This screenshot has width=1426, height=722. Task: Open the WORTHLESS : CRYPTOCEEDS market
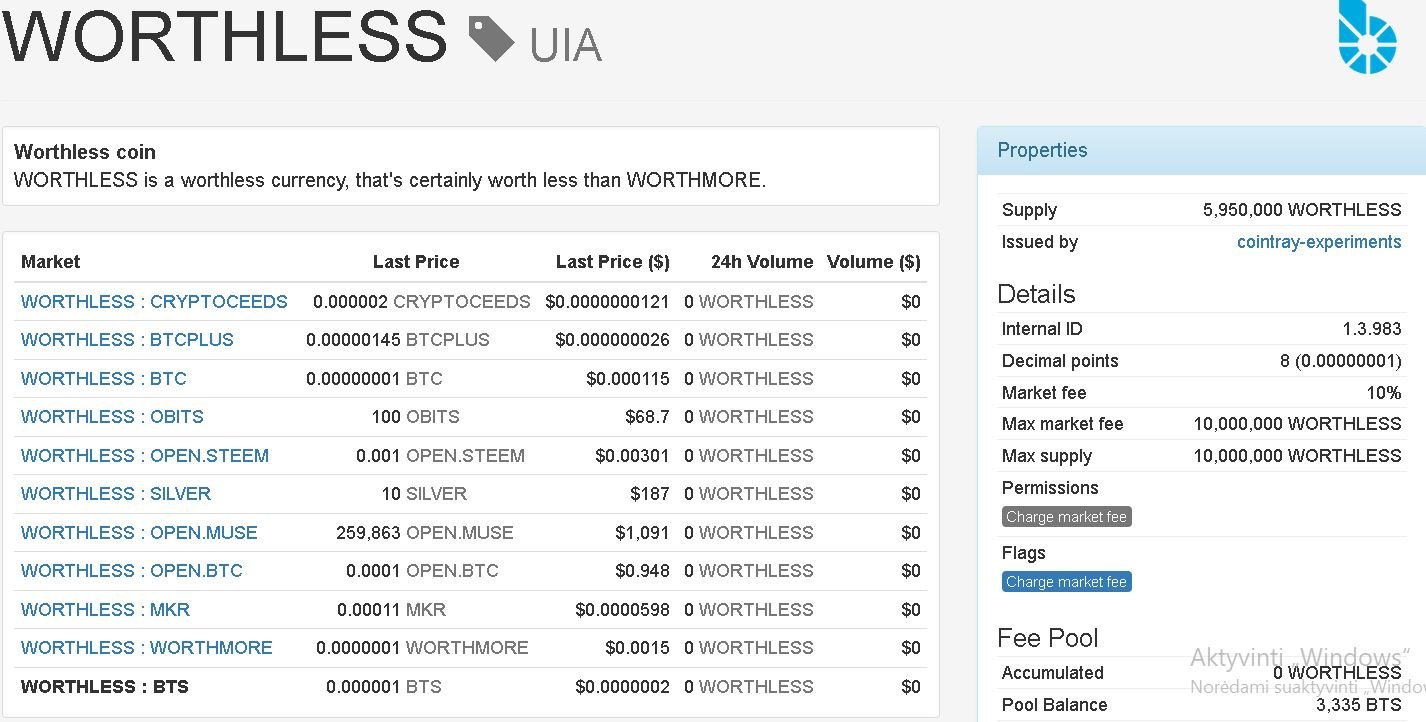pyautogui.click(x=154, y=302)
